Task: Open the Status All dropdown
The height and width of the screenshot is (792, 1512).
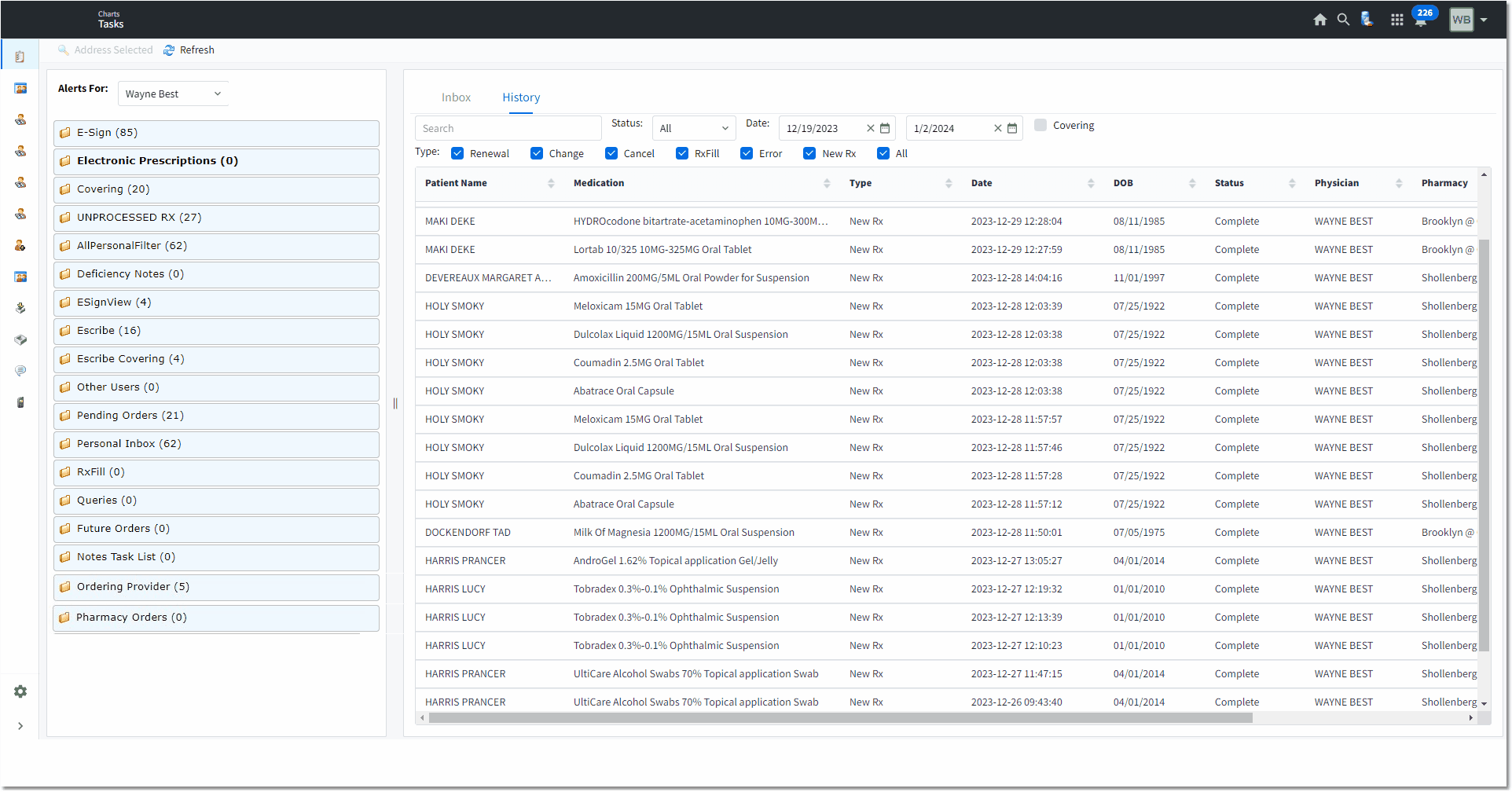Action: click(694, 128)
